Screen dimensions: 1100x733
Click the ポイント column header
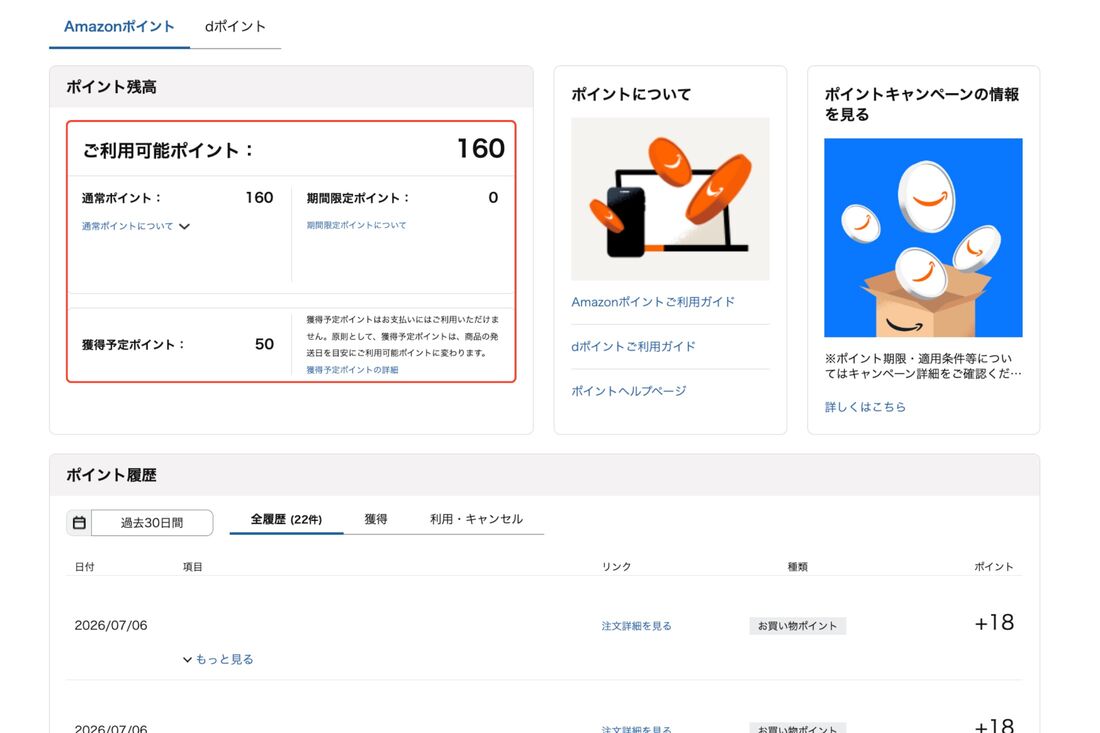tap(994, 567)
